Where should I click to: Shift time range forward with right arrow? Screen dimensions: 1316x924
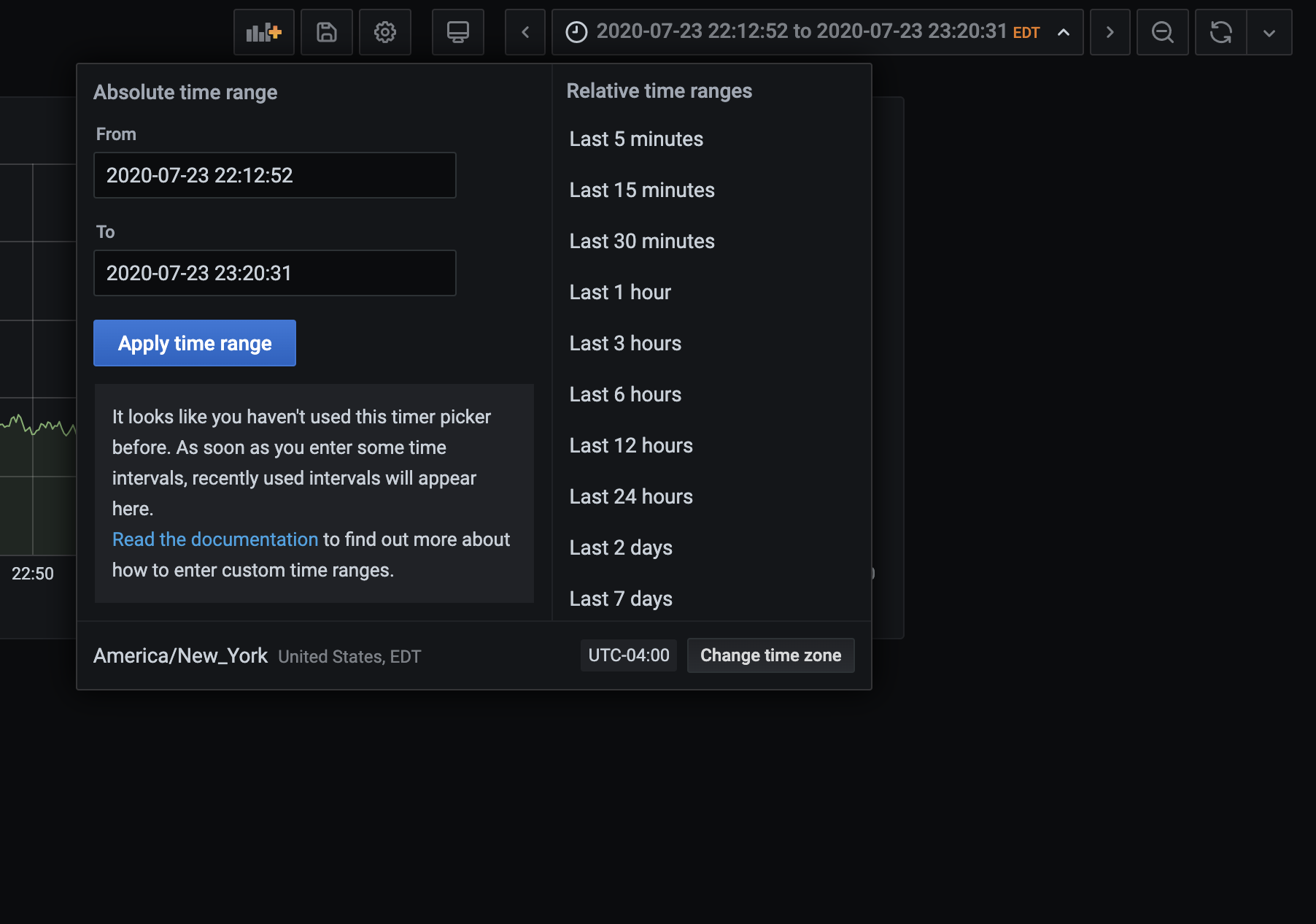(1110, 32)
